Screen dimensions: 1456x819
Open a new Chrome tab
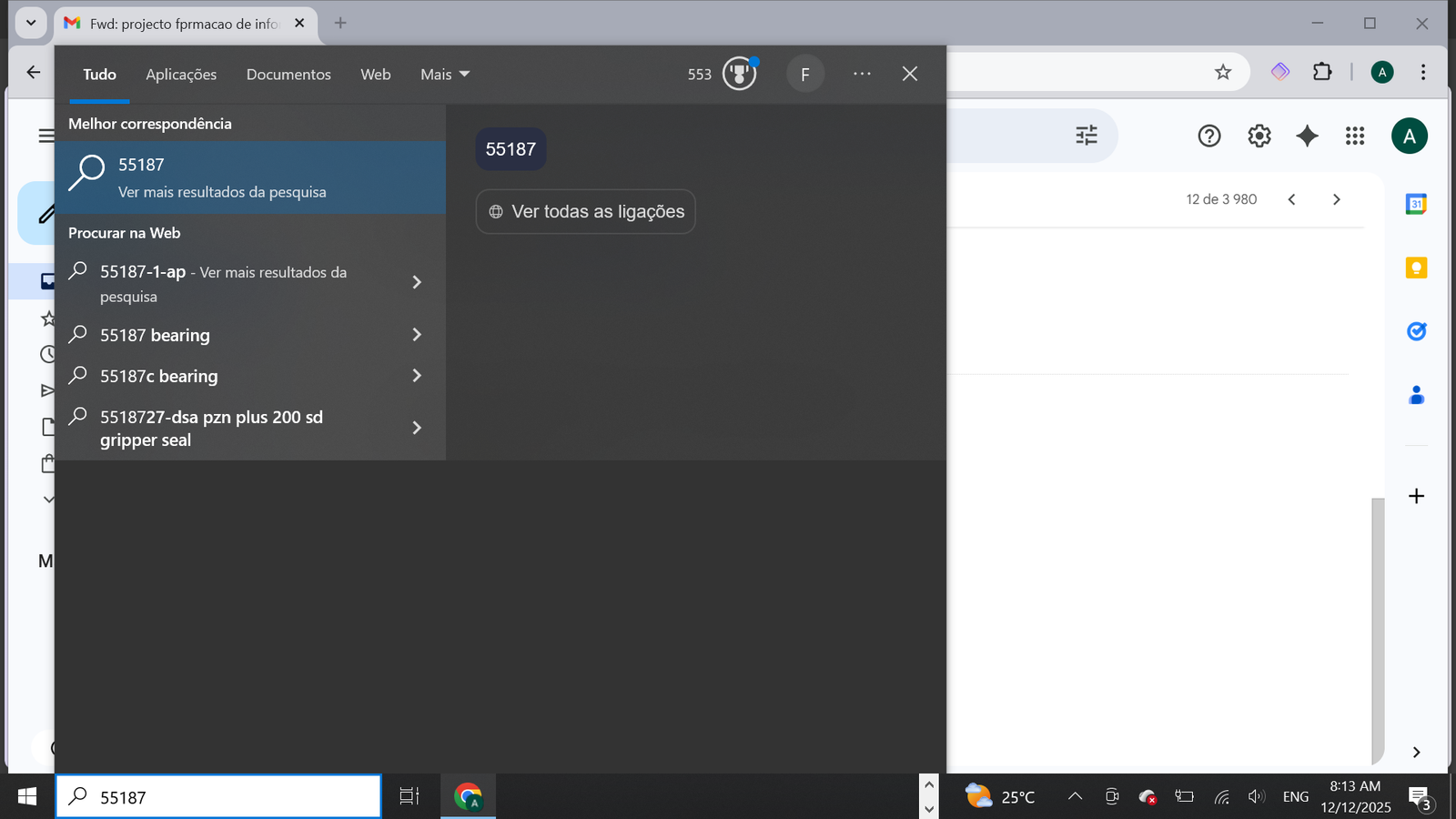(x=340, y=23)
